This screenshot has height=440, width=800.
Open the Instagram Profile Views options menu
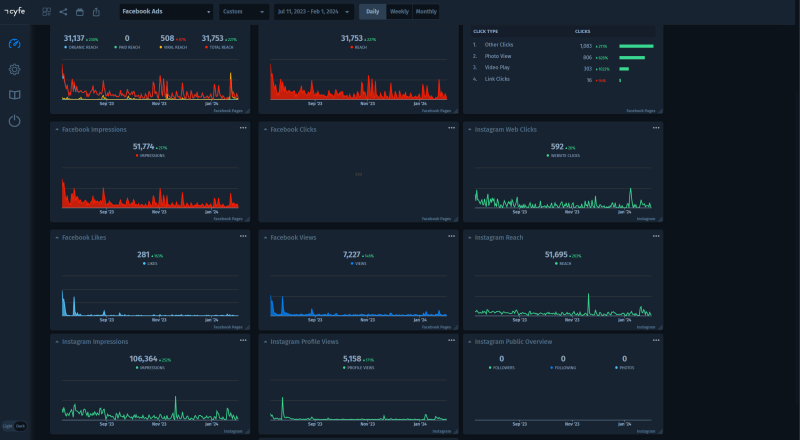[452, 340]
